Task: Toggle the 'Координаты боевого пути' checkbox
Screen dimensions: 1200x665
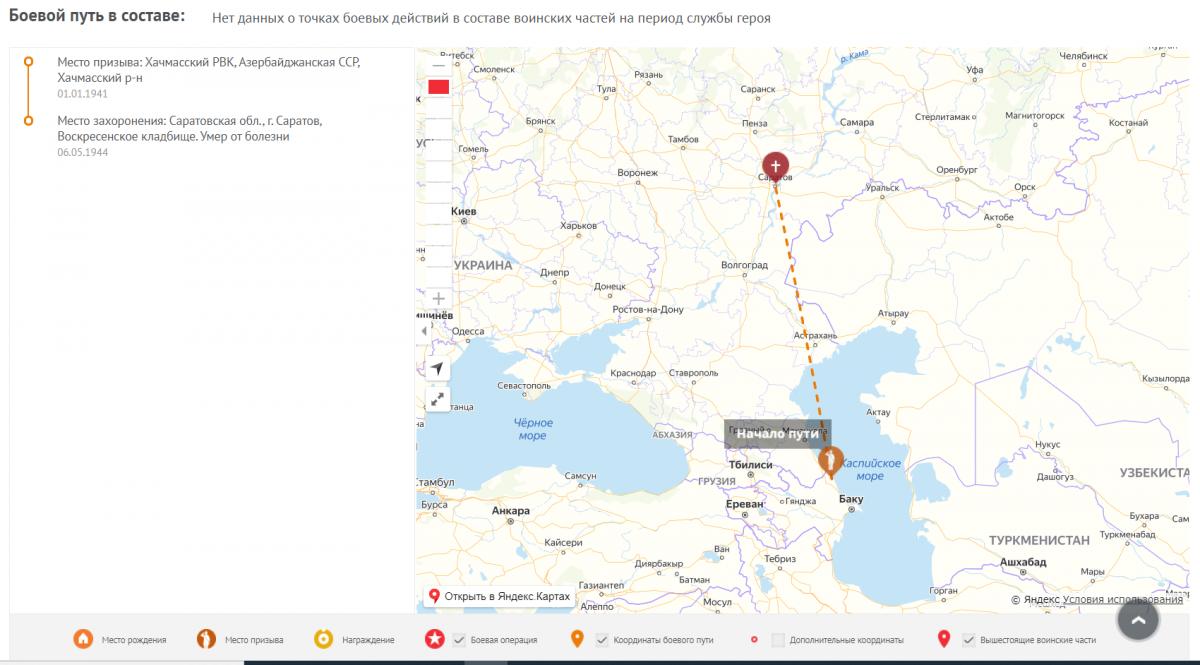Action: click(x=602, y=640)
